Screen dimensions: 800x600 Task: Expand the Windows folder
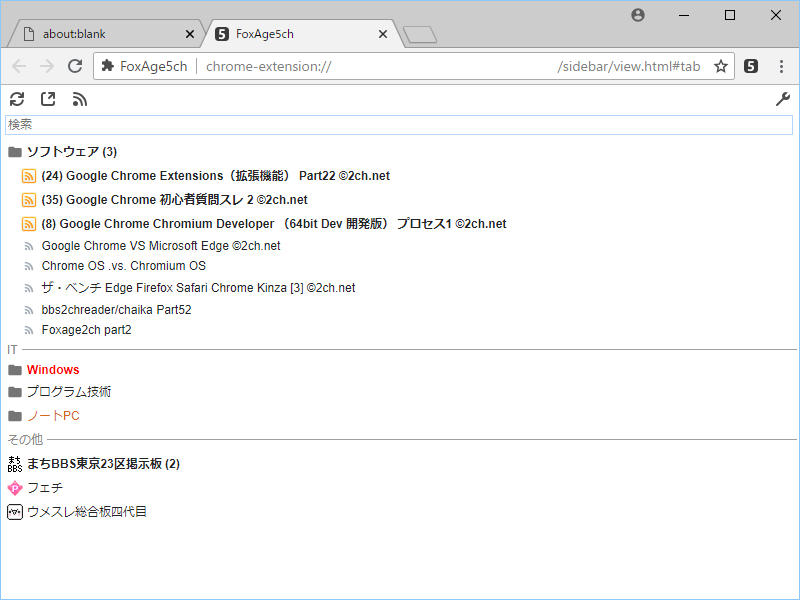(x=53, y=370)
